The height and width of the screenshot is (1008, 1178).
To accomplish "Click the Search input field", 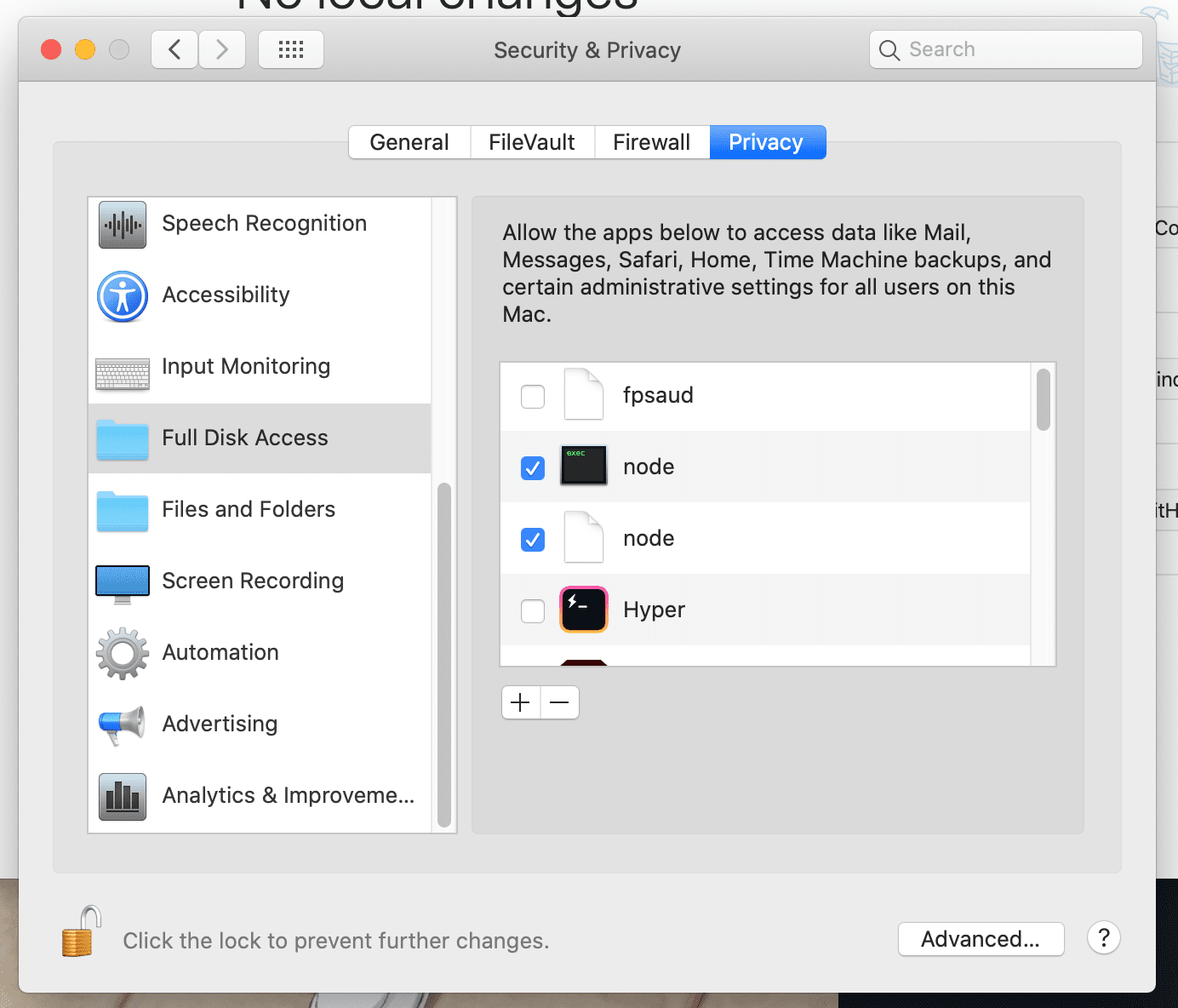I will [1006, 49].
